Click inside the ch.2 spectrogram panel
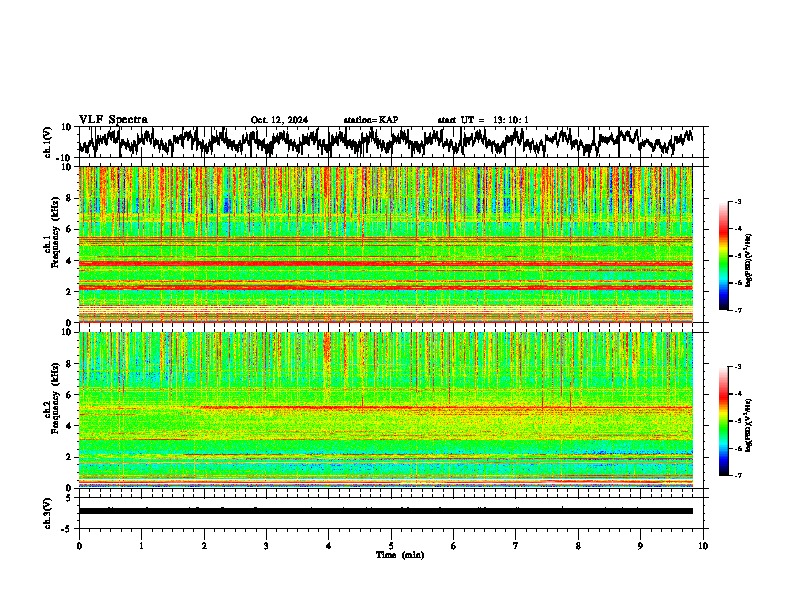The height and width of the screenshot is (612, 792). pyautogui.click(x=386, y=410)
